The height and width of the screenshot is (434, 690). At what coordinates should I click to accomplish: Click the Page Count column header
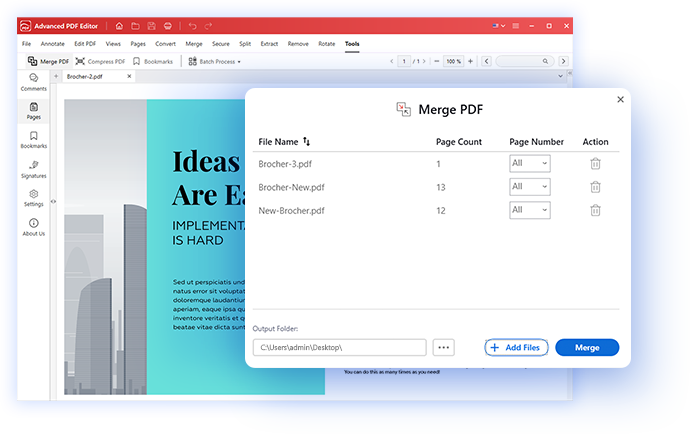459,142
